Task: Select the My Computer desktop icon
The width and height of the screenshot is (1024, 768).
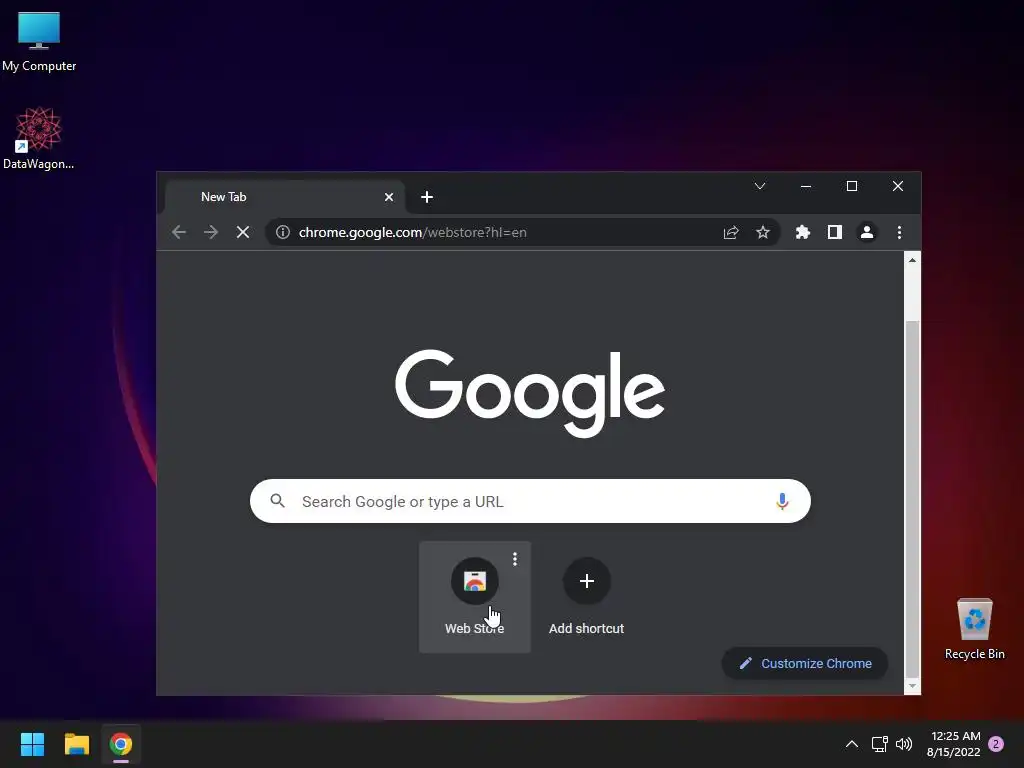Action: (x=39, y=41)
